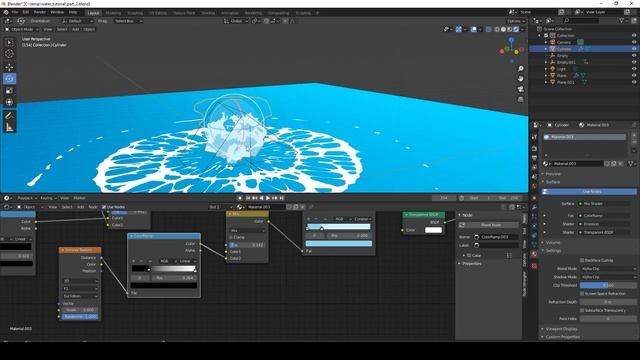Open the Physics properties tab icon

(534, 226)
